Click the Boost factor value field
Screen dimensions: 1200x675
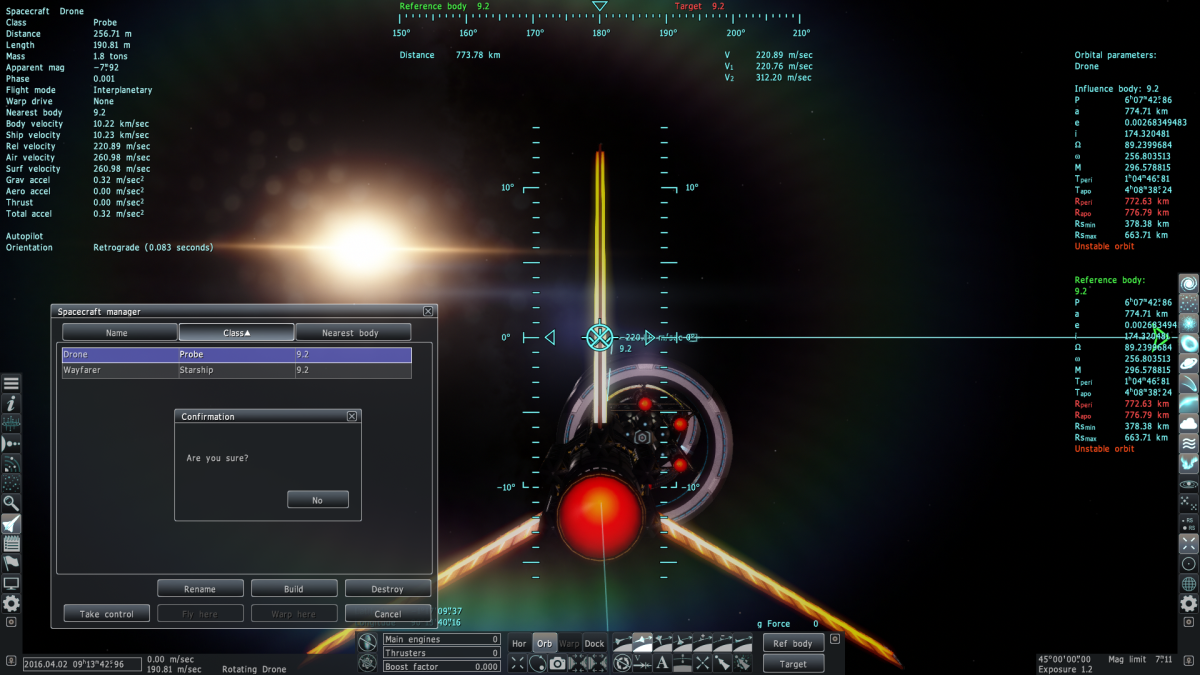point(442,666)
